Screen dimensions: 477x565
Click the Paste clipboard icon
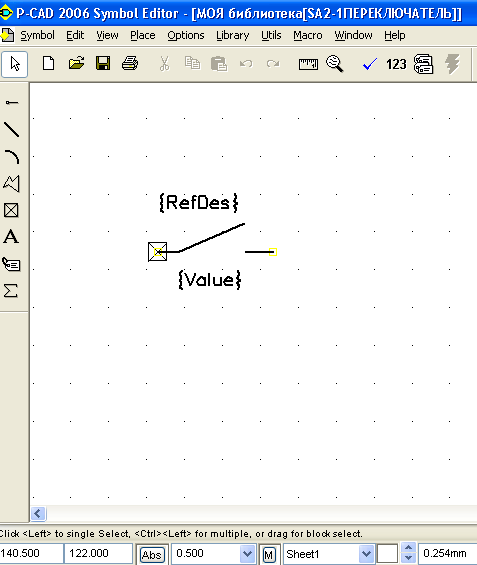tap(219, 64)
